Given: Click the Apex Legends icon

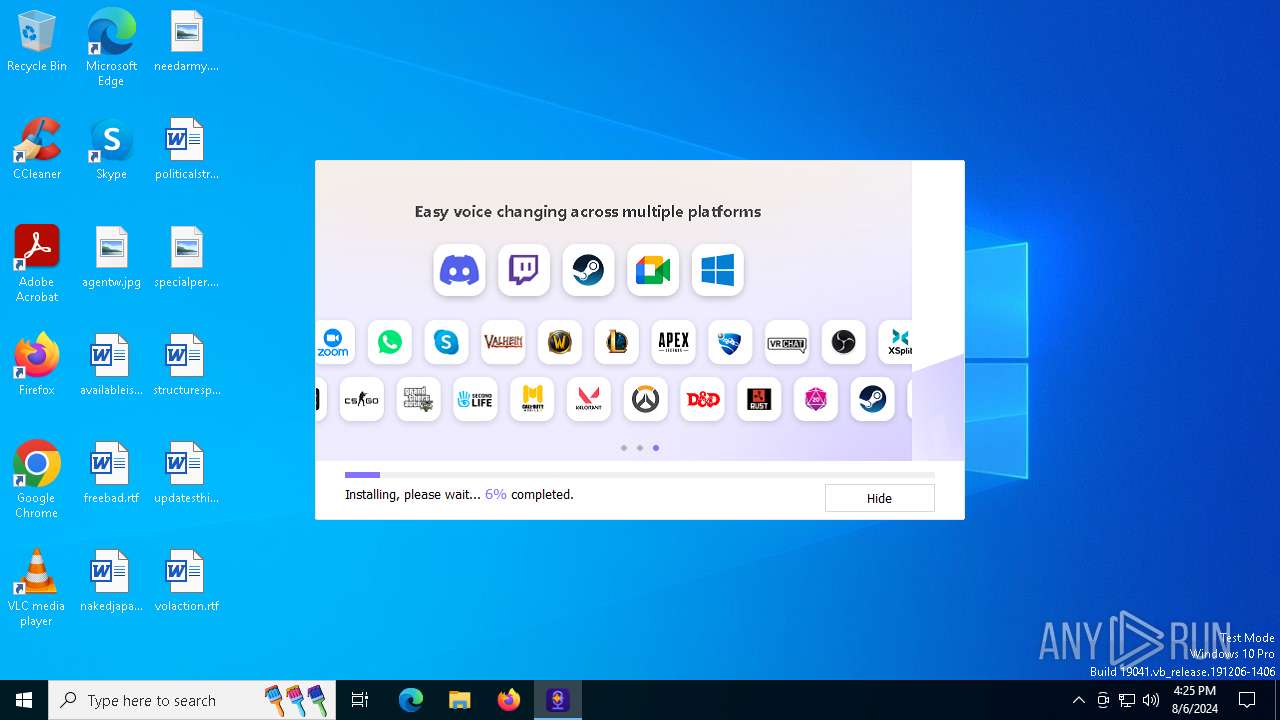Looking at the screenshot, I should tap(673, 343).
